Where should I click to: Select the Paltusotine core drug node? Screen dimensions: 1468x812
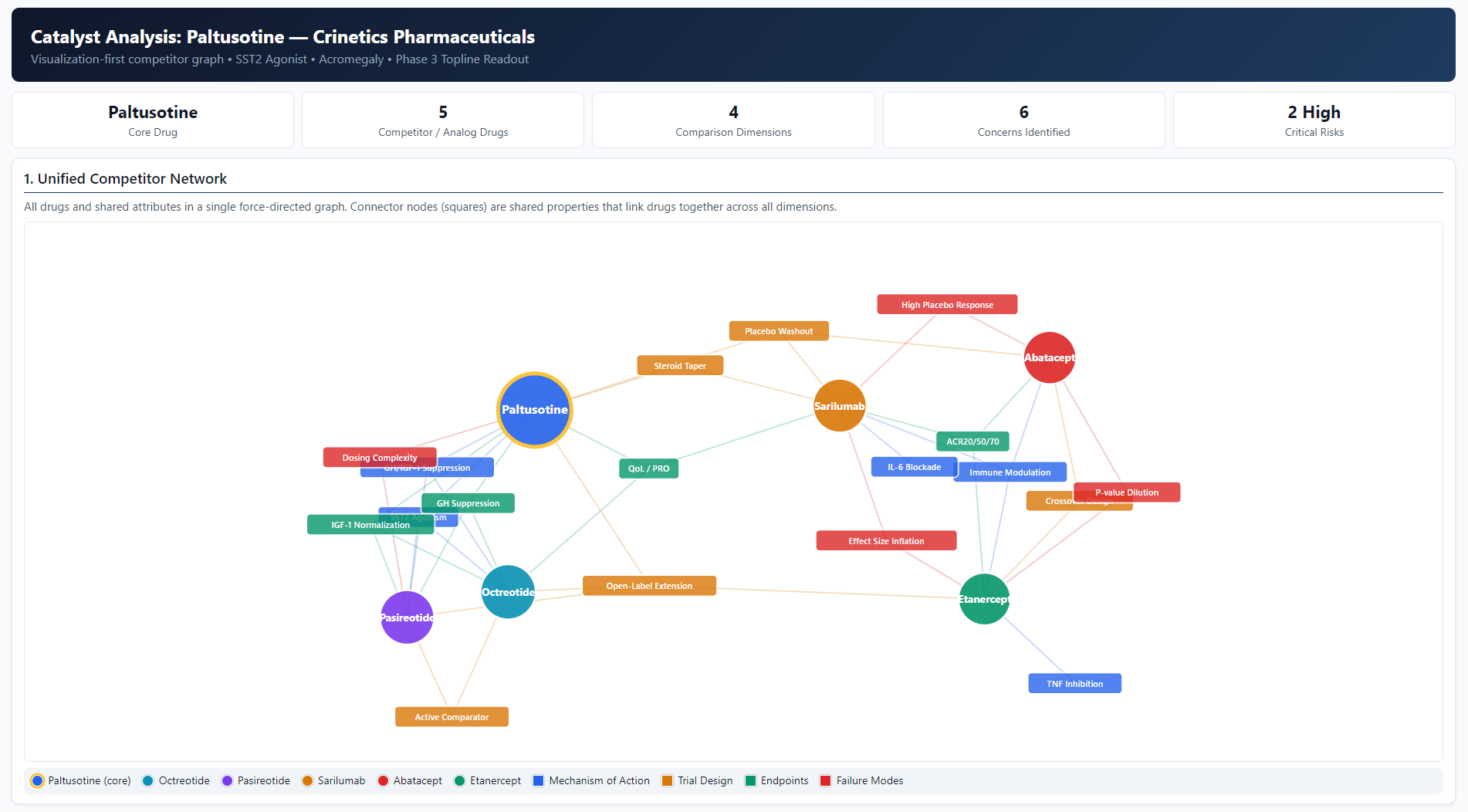(x=534, y=409)
